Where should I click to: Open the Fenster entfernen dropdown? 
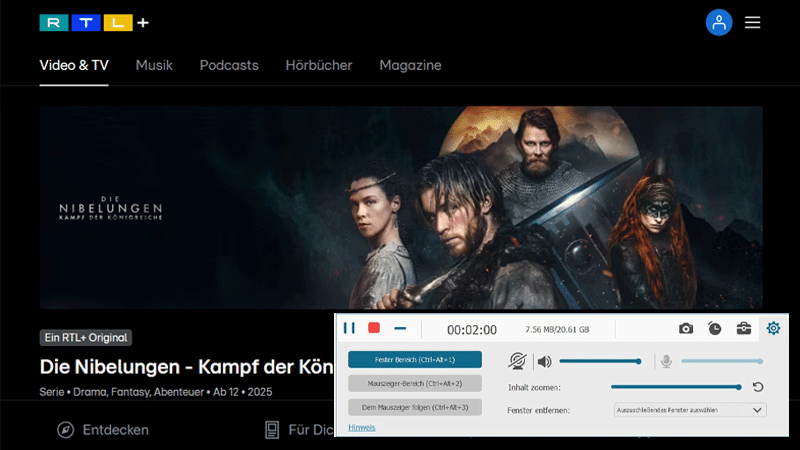(x=690, y=410)
